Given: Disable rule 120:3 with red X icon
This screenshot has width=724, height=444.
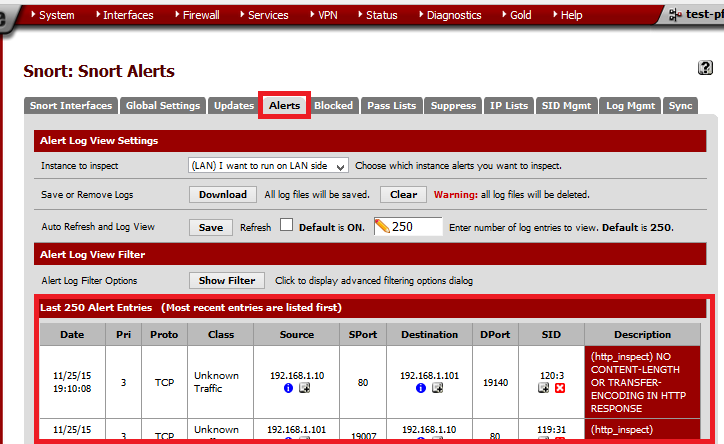Looking at the screenshot, I should point(559,388).
